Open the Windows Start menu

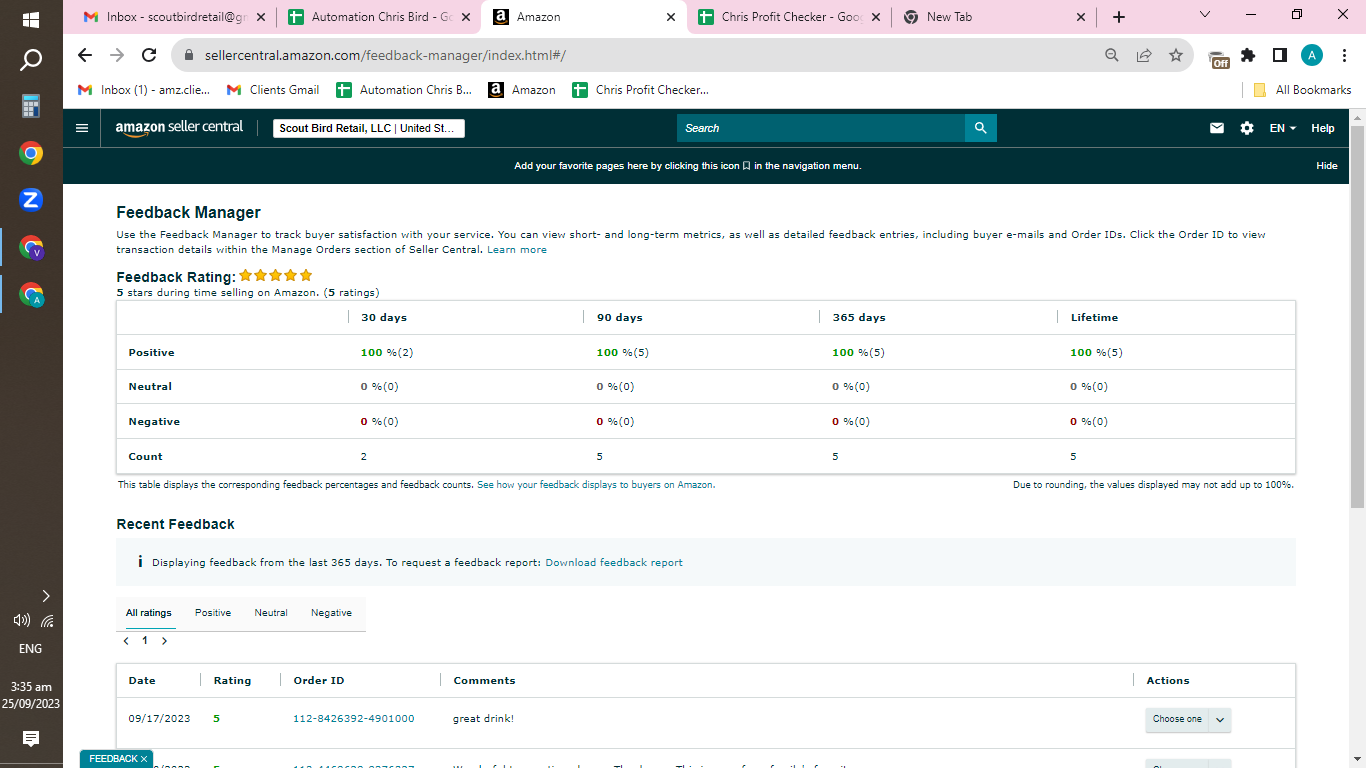coord(31,19)
